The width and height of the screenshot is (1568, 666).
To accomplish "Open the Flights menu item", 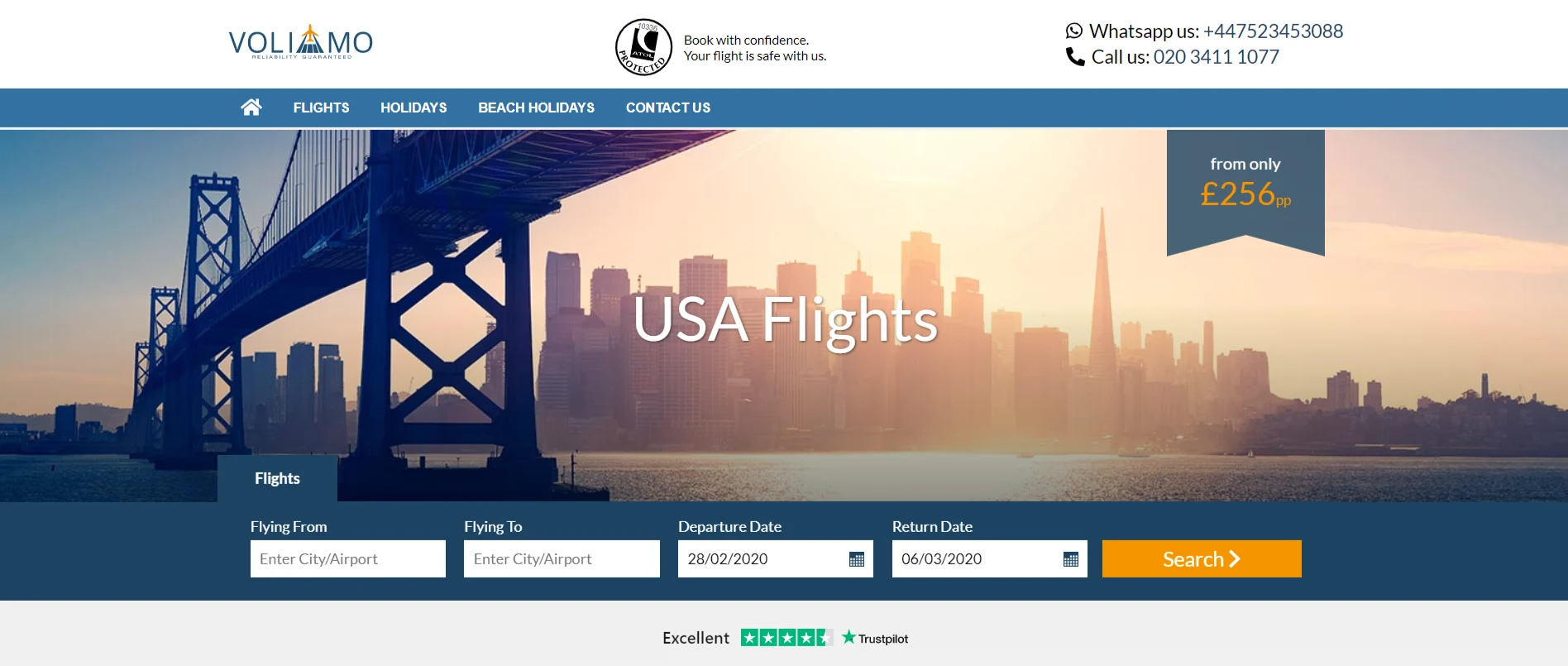I will pyautogui.click(x=321, y=108).
